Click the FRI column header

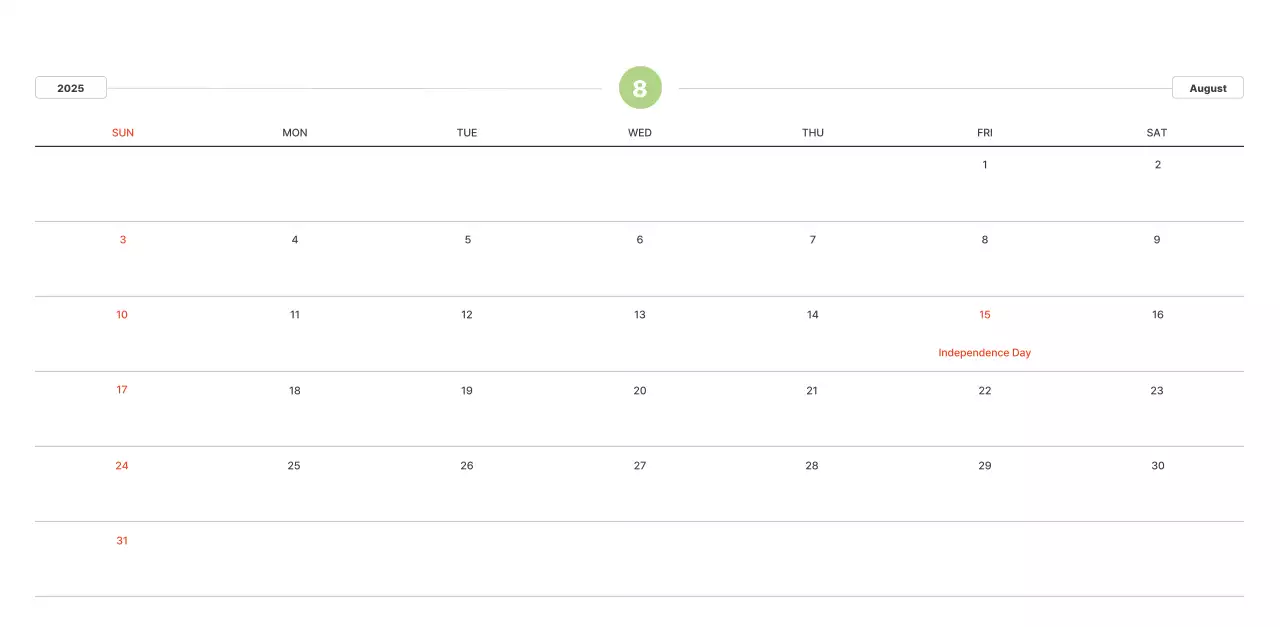984,133
